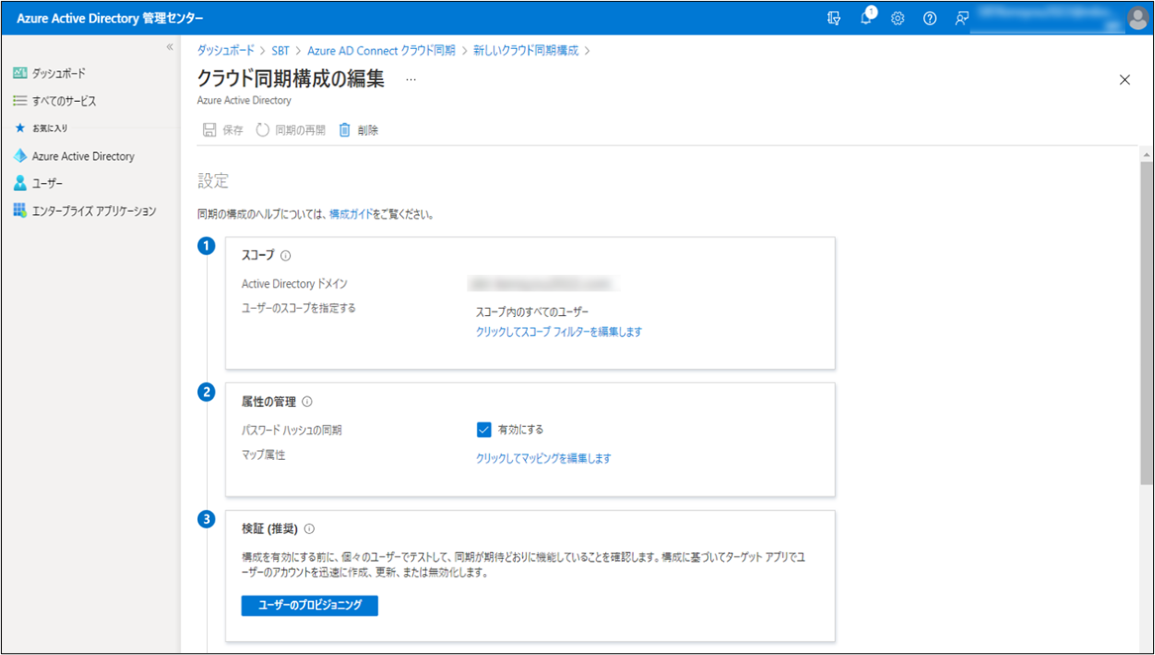Click the scrollbar up arrow of the blade
1155x655 pixels.
1146,155
